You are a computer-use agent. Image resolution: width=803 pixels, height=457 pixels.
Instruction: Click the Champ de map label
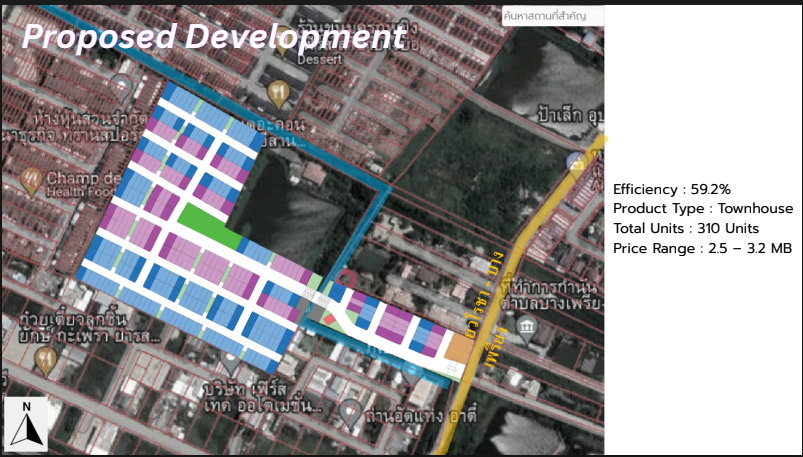(84, 179)
